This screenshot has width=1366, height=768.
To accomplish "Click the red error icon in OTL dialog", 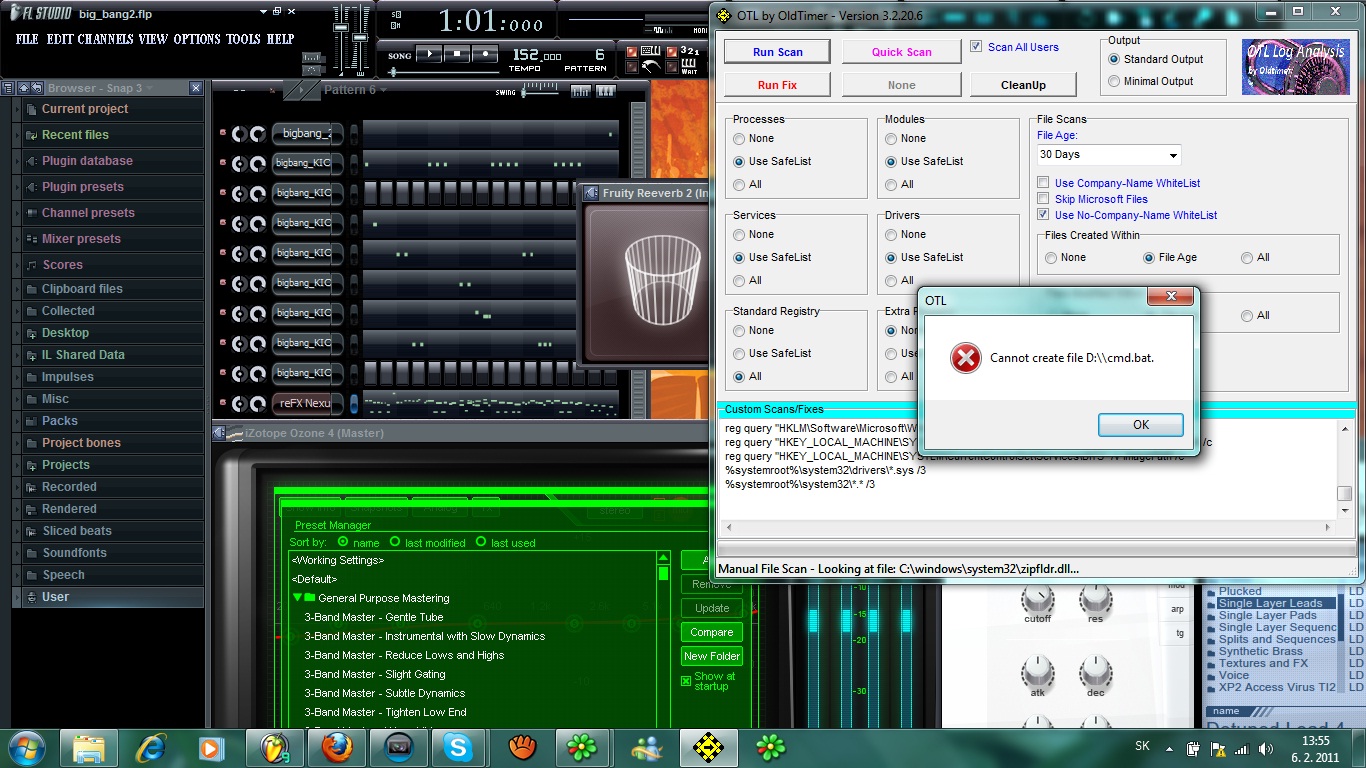I will point(965,358).
